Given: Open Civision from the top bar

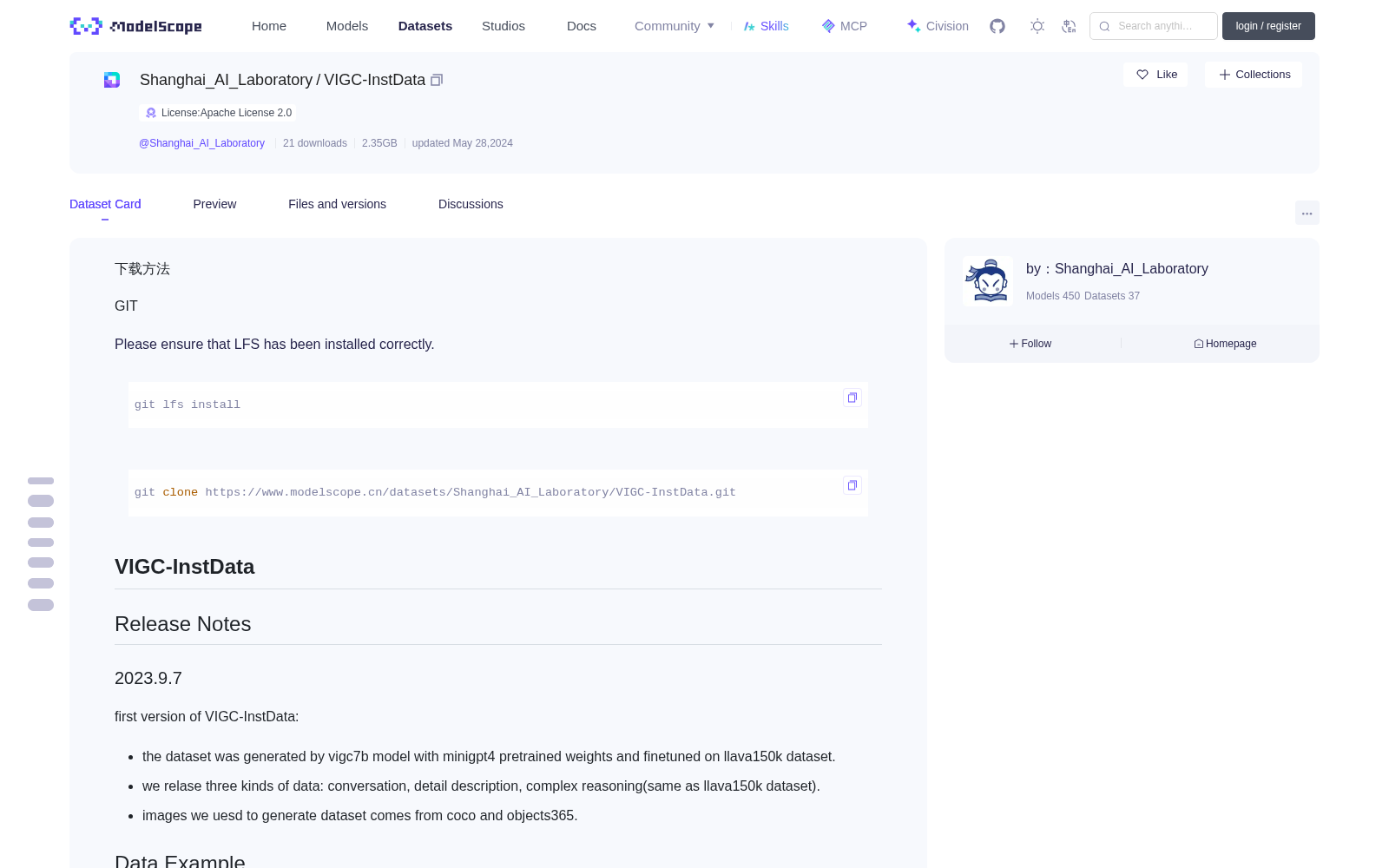Looking at the screenshot, I should (938, 26).
